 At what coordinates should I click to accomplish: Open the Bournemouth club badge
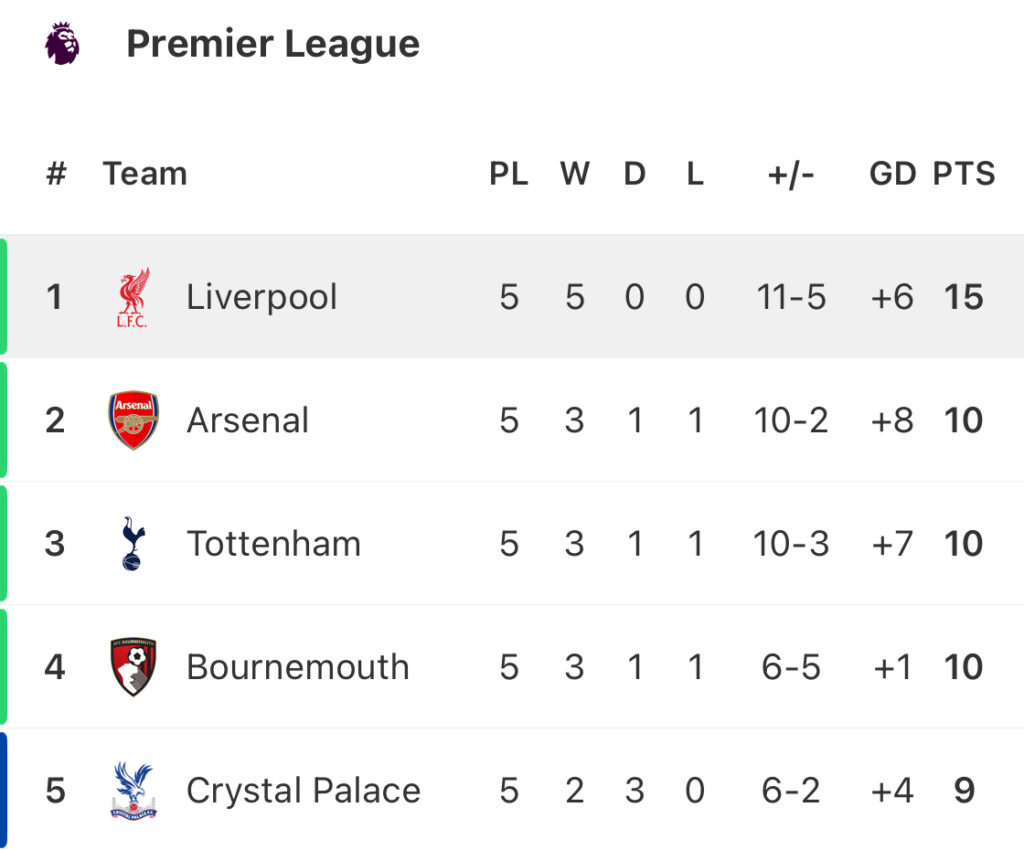coord(133,667)
